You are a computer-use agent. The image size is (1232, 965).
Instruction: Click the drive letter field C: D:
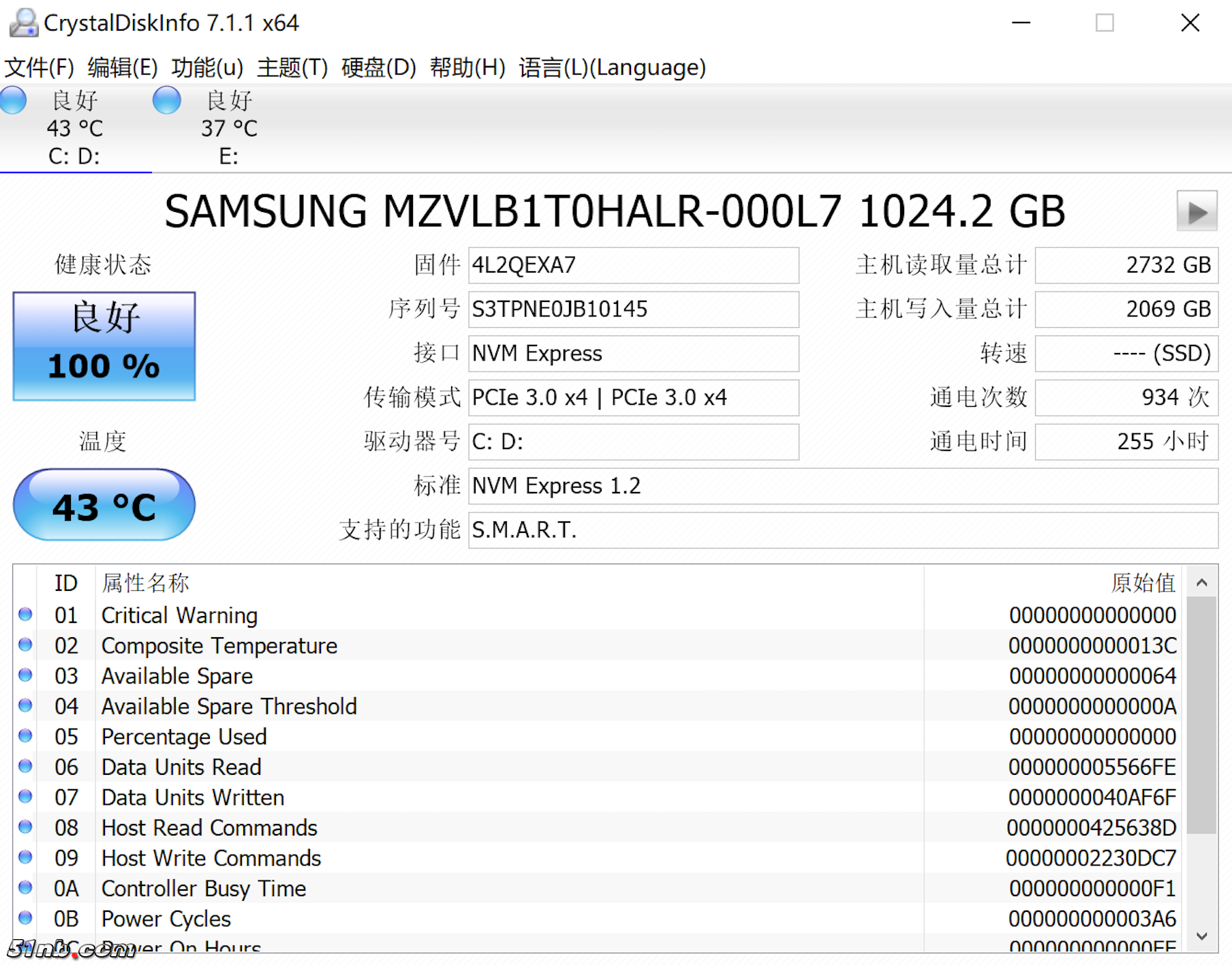click(634, 442)
